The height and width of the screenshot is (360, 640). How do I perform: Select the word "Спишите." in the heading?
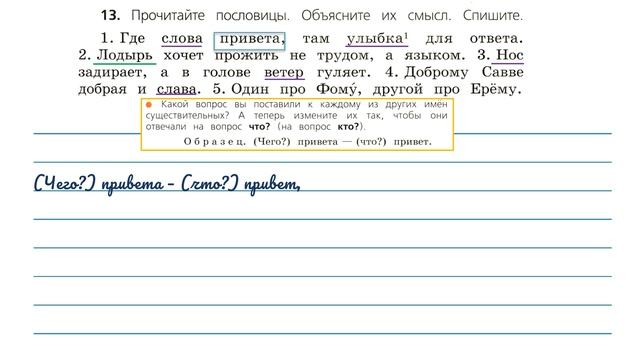click(x=493, y=16)
